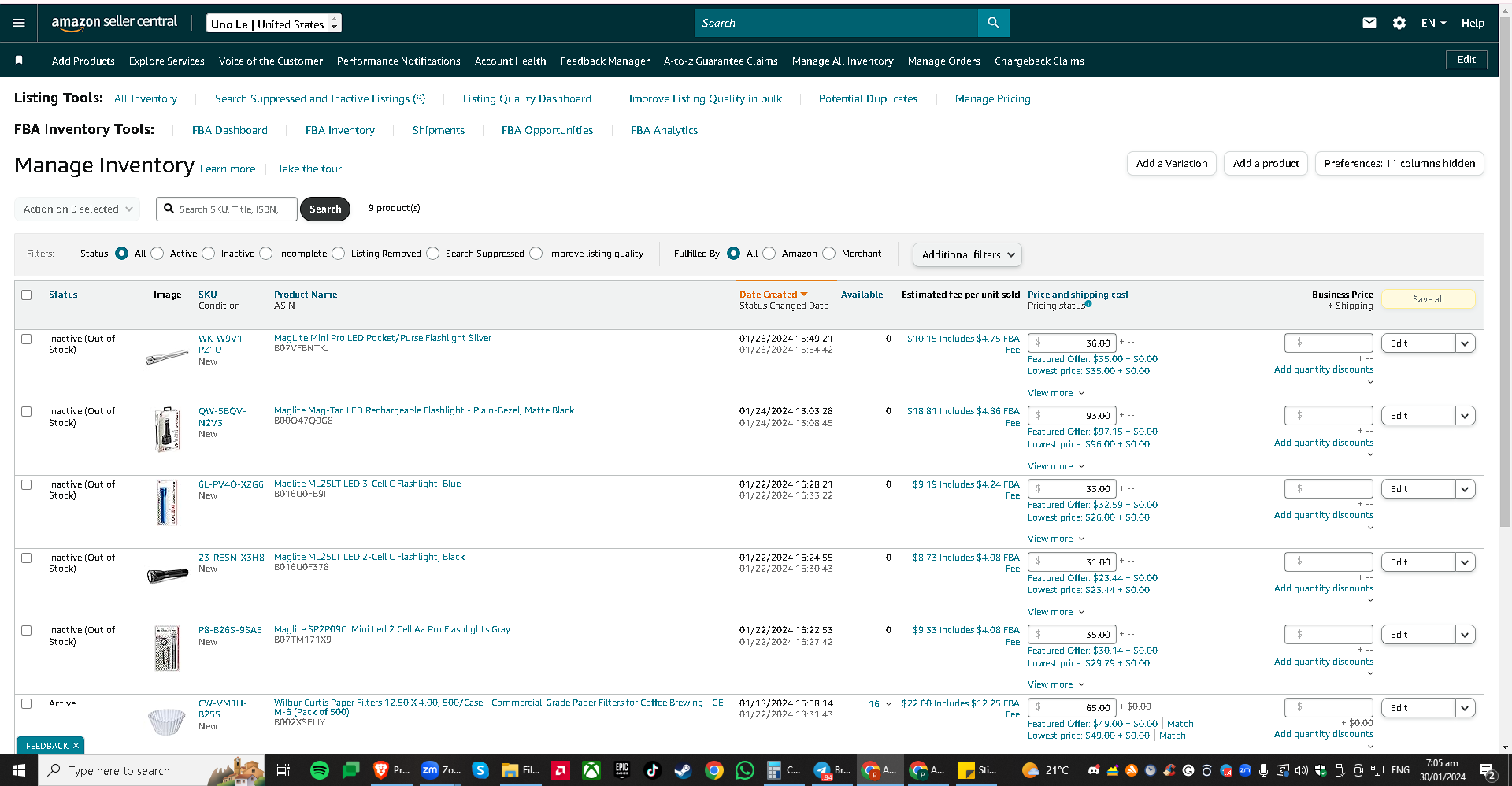Image resolution: width=1512 pixels, height=786 pixels.
Task: Expand View more for ML25LT 2-Cell Black pricing
Action: pos(1056,612)
